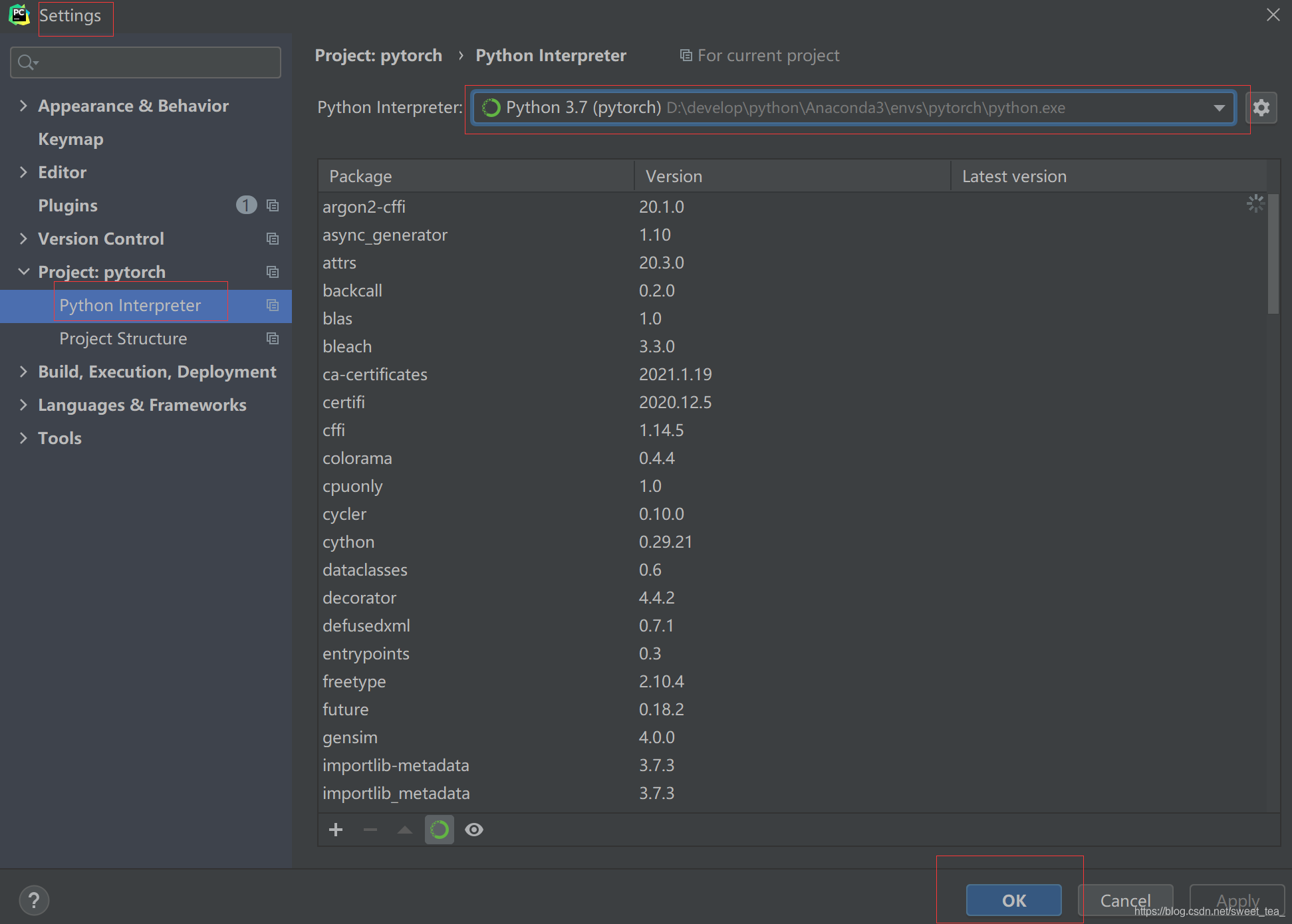Open Project Structure settings page
Viewport: 1292px width, 924px height.
pos(123,338)
